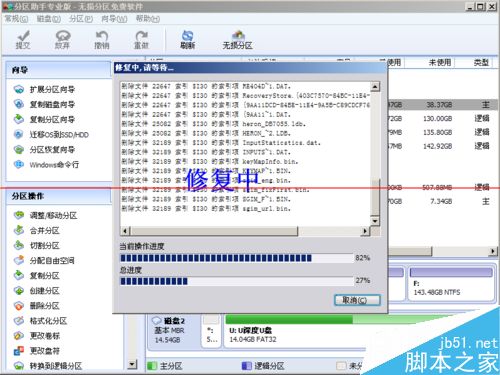Click the 类型 column header
500x375 pixels.
[x=481, y=62]
